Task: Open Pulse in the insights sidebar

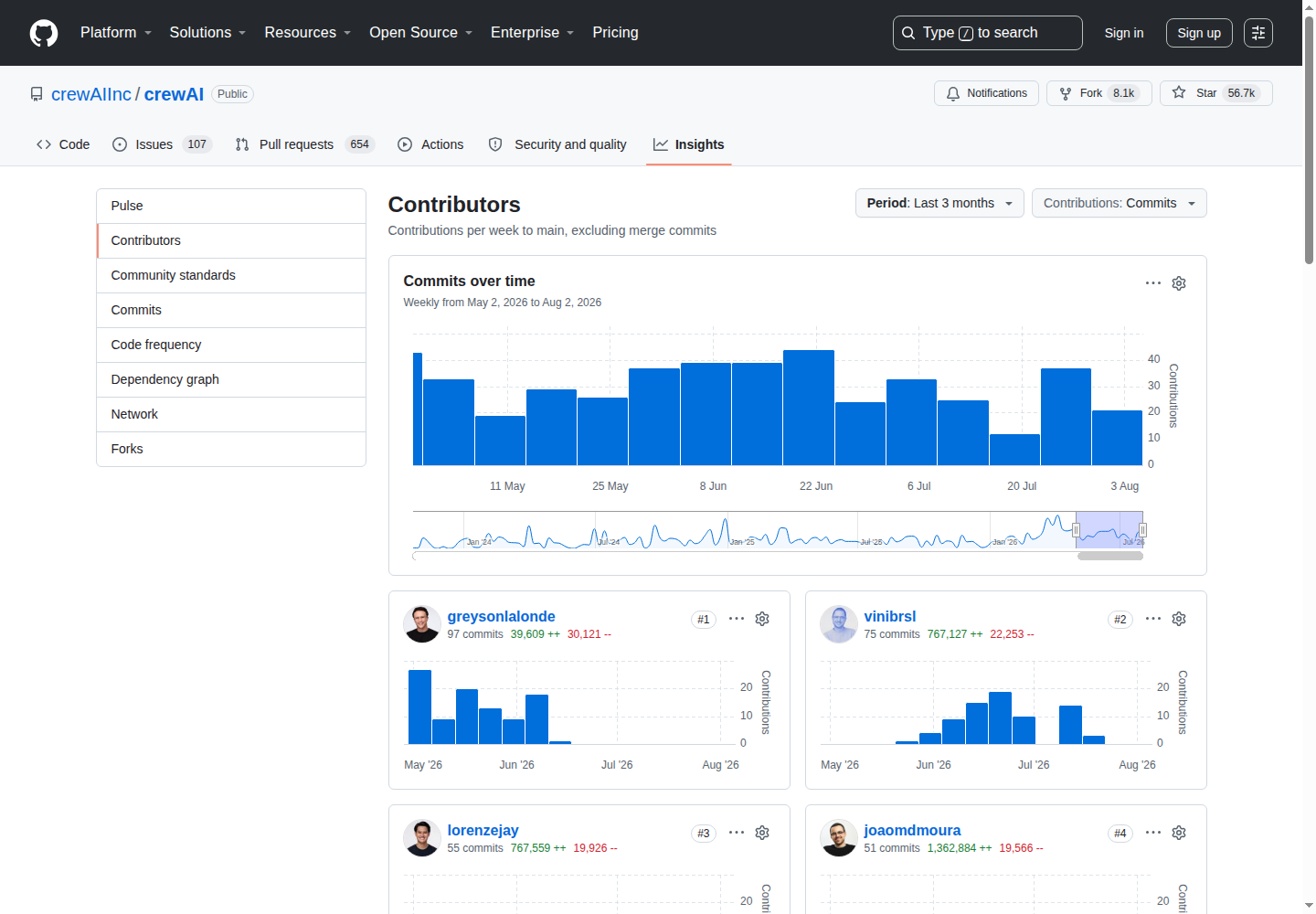Action: click(231, 206)
